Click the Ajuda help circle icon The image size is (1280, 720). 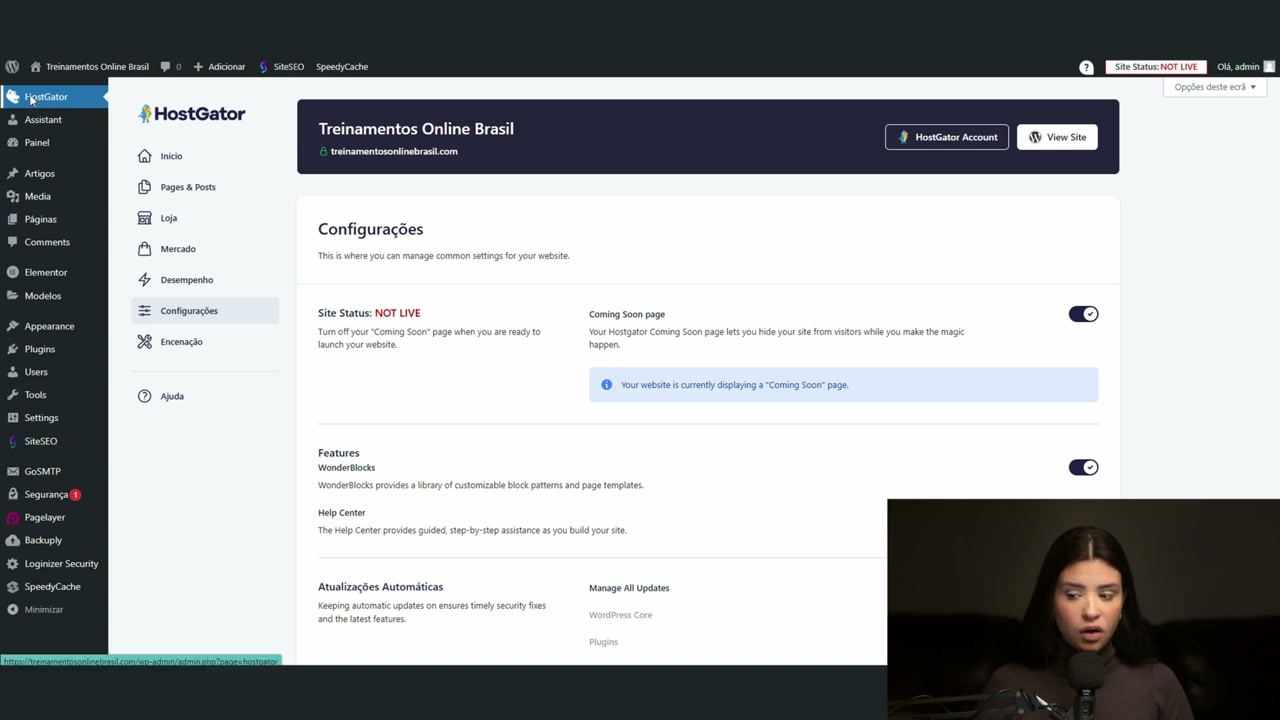[145, 396]
